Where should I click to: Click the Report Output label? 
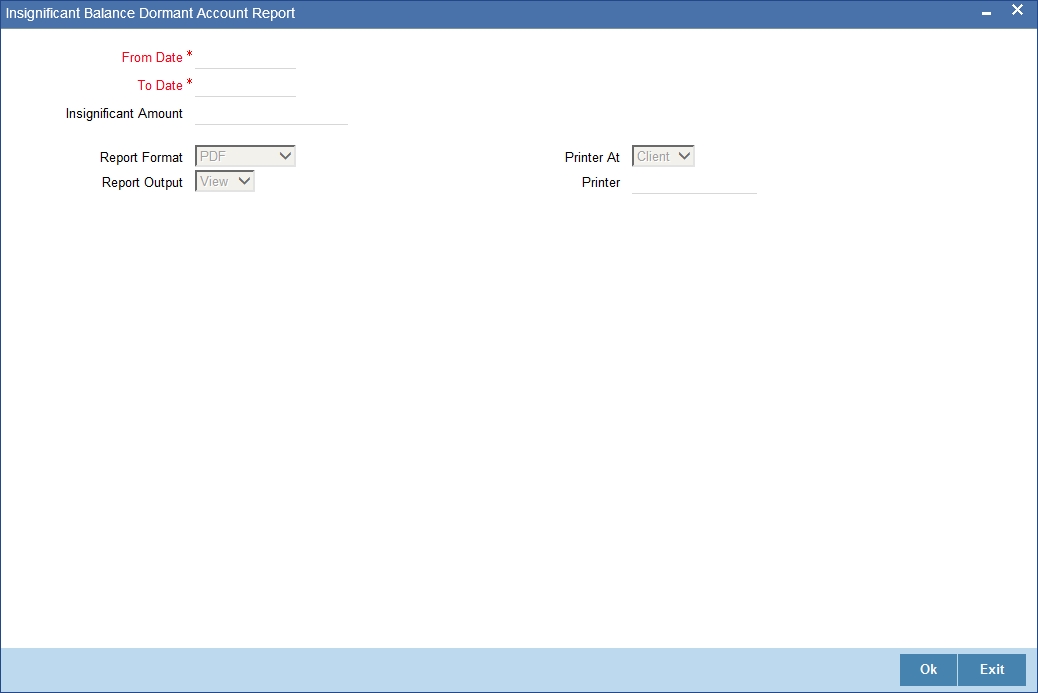tap(142, 183)
